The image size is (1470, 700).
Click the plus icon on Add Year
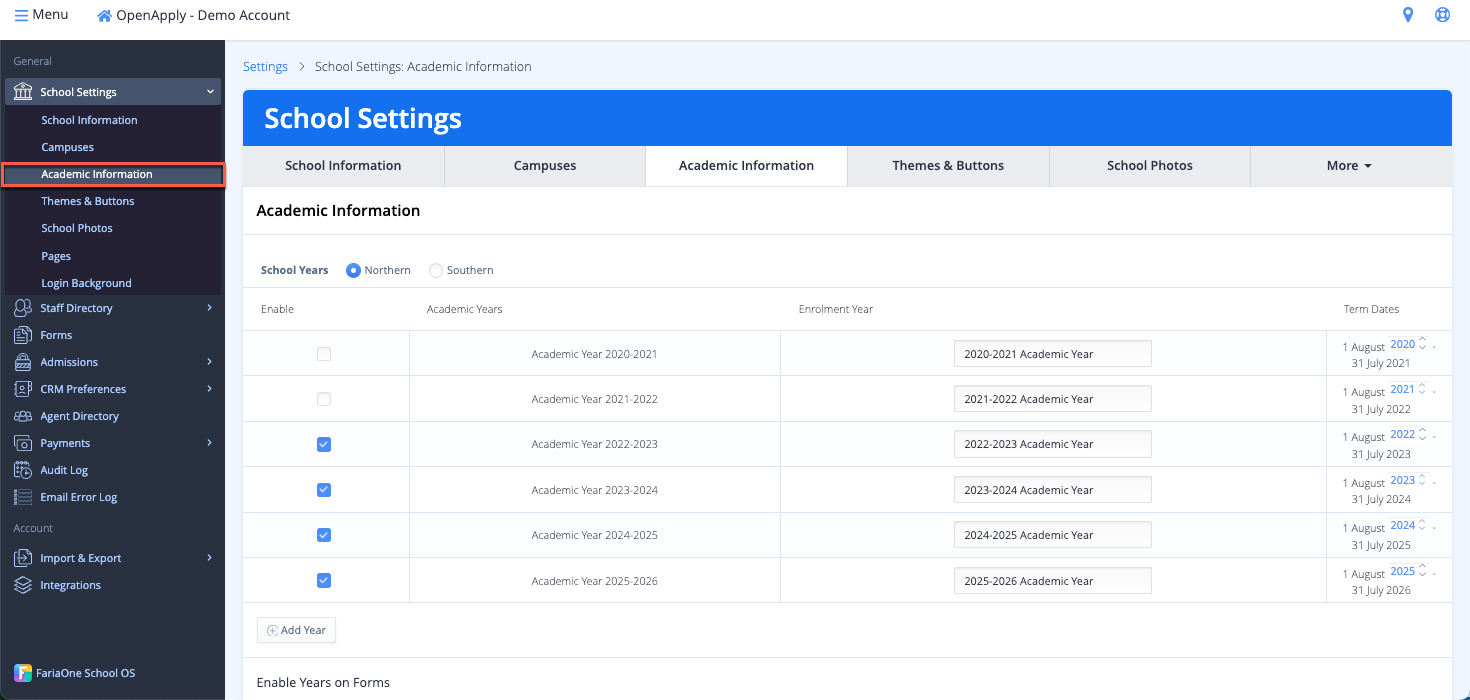coord(272,631)
